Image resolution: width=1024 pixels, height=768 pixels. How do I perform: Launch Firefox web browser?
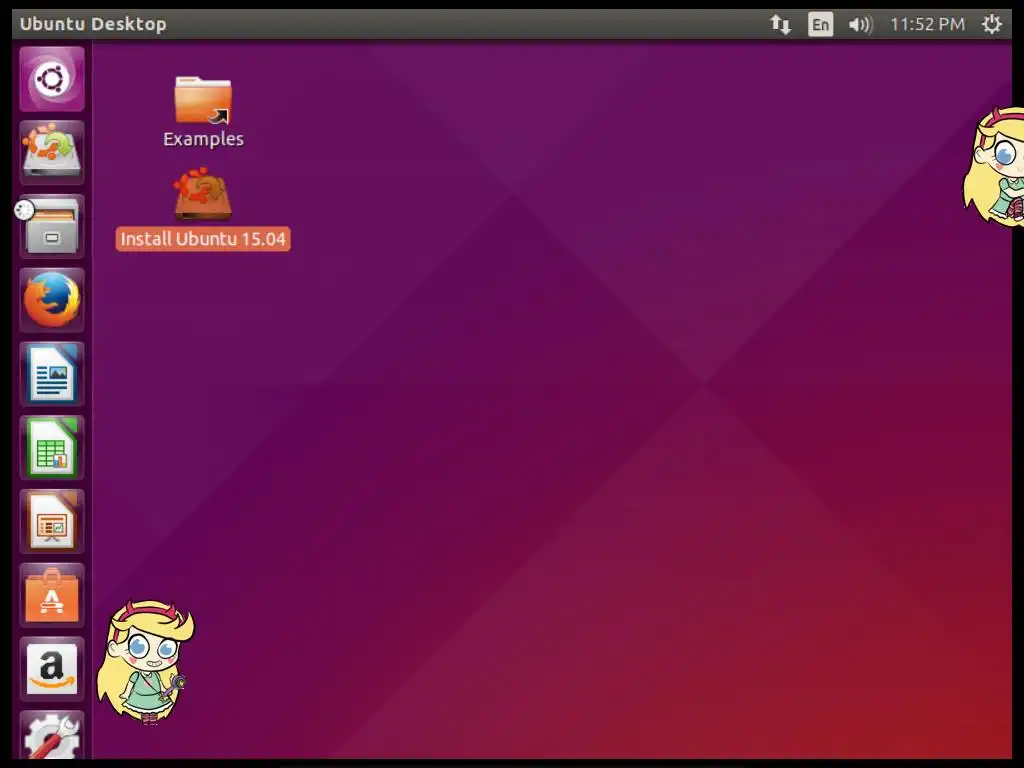click(52, 300)
